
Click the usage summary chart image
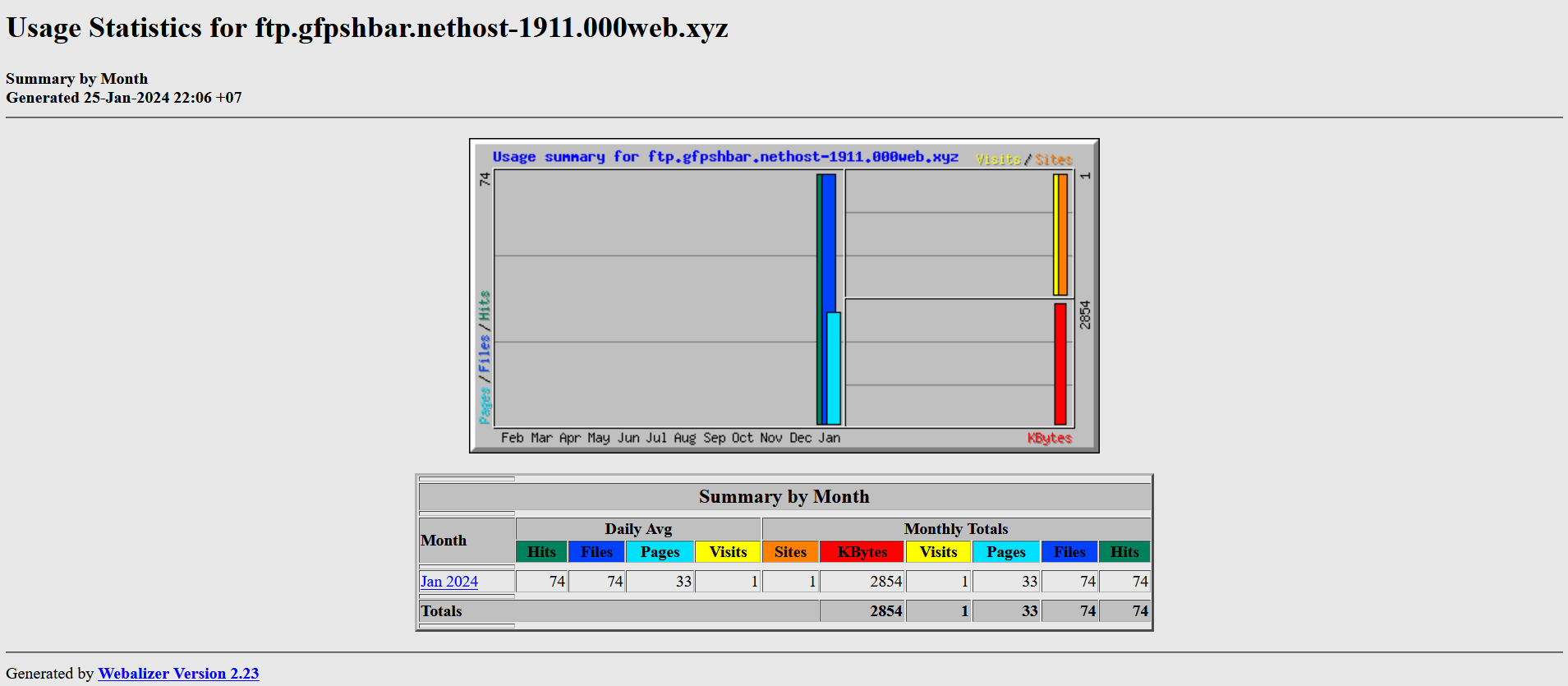click(x=784, y=296)
